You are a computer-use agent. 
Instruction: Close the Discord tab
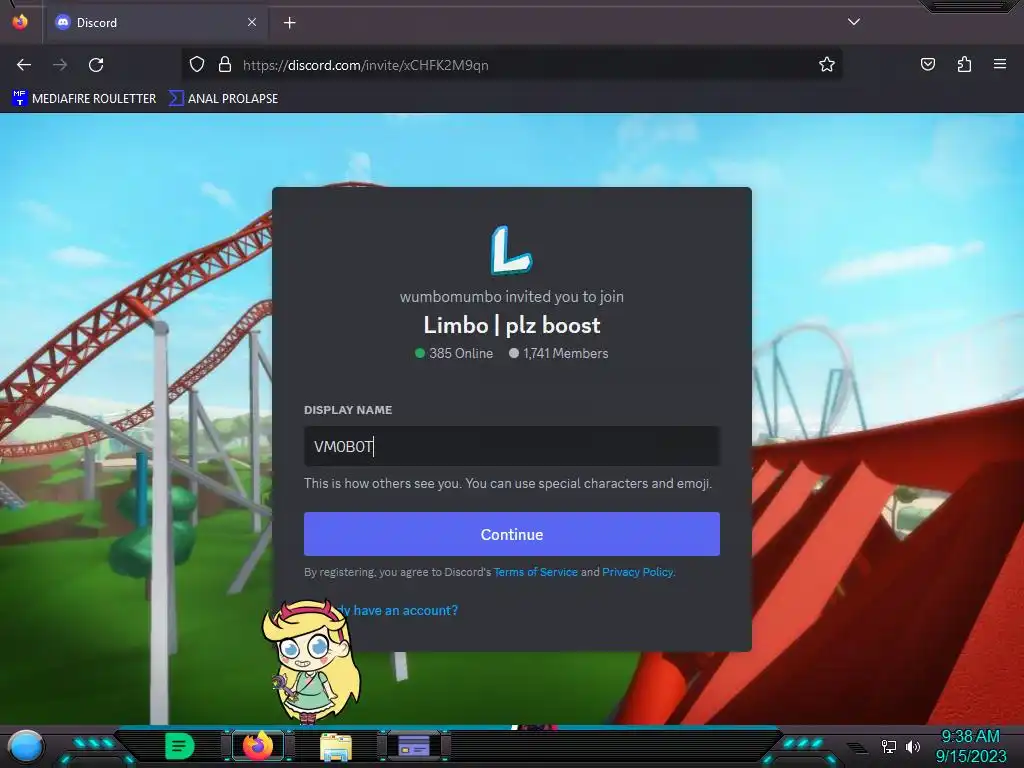pyautogui.click(x=252, y=22)
